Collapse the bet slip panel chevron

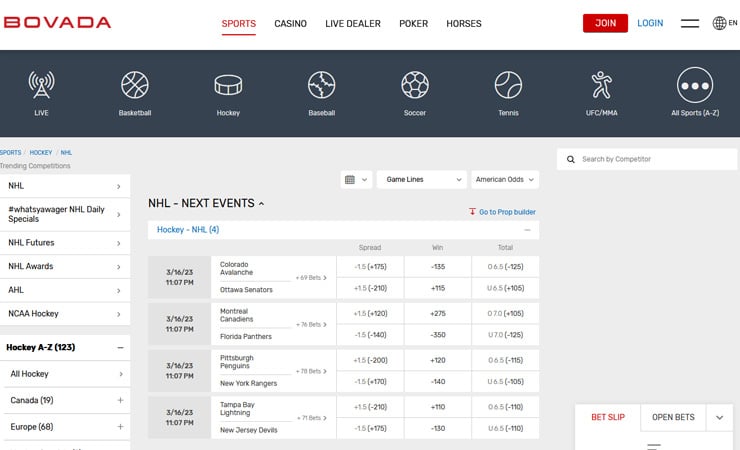(719, 417)
